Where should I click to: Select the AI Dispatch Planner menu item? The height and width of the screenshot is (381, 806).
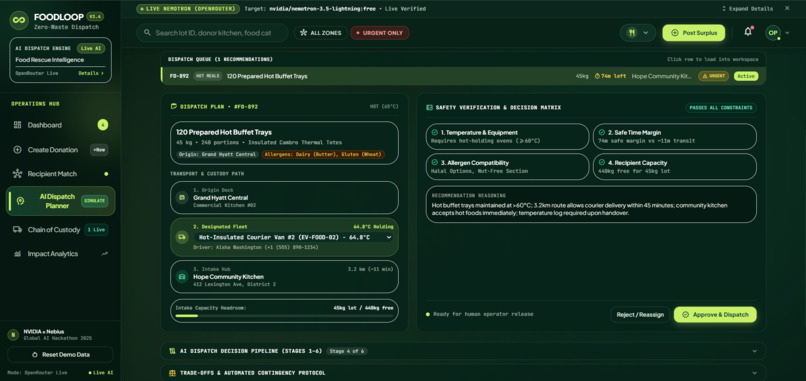(60, 201)
